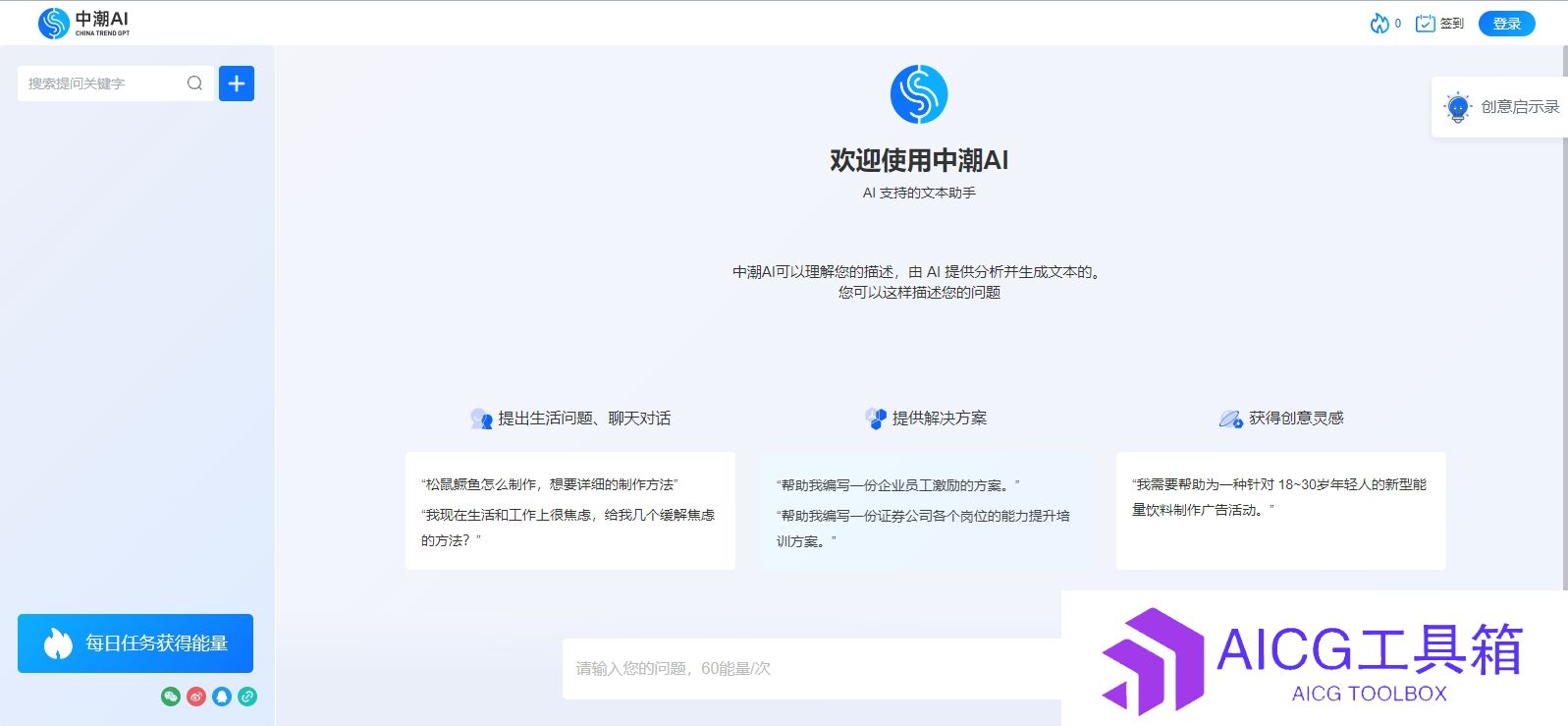Start a new chat with the plus button

click(x=237, y=84)
